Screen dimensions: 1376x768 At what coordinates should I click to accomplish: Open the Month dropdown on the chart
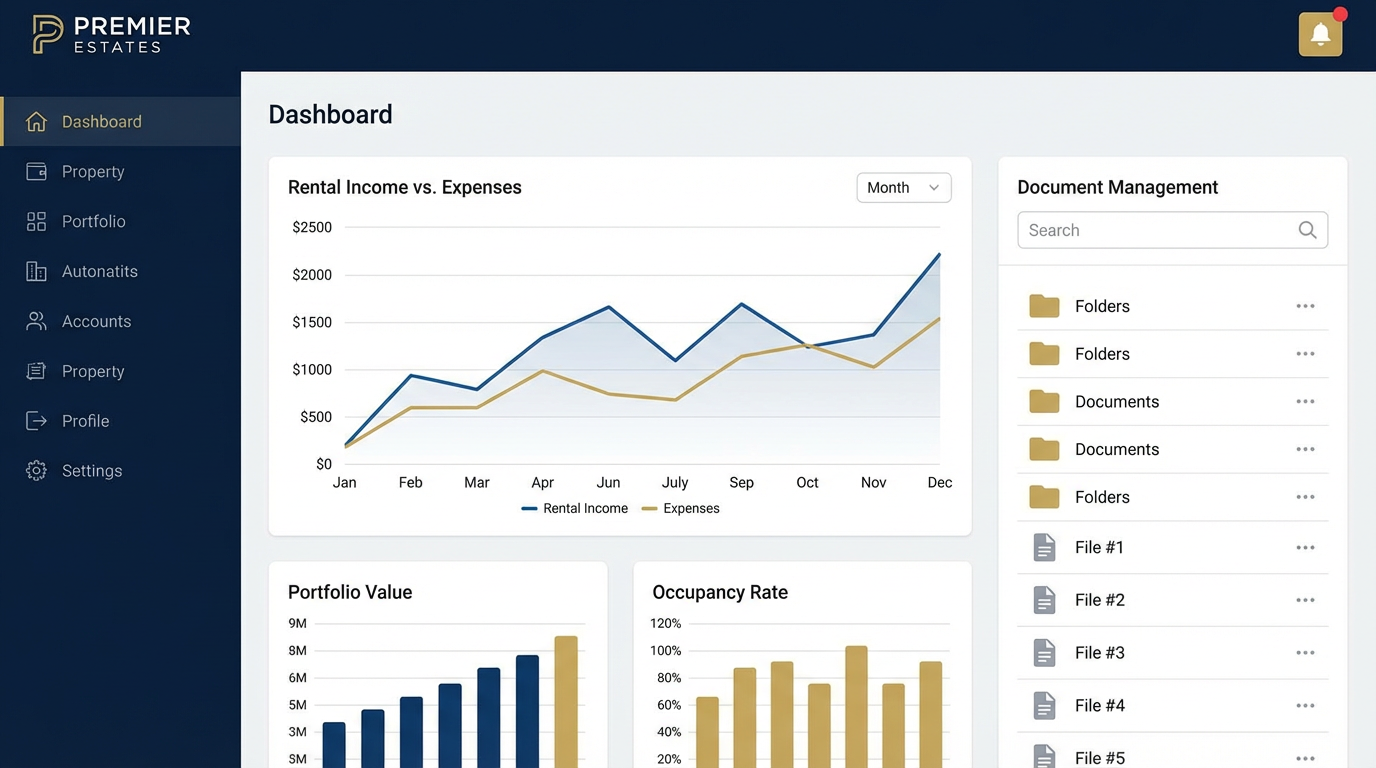pos(903,187)
